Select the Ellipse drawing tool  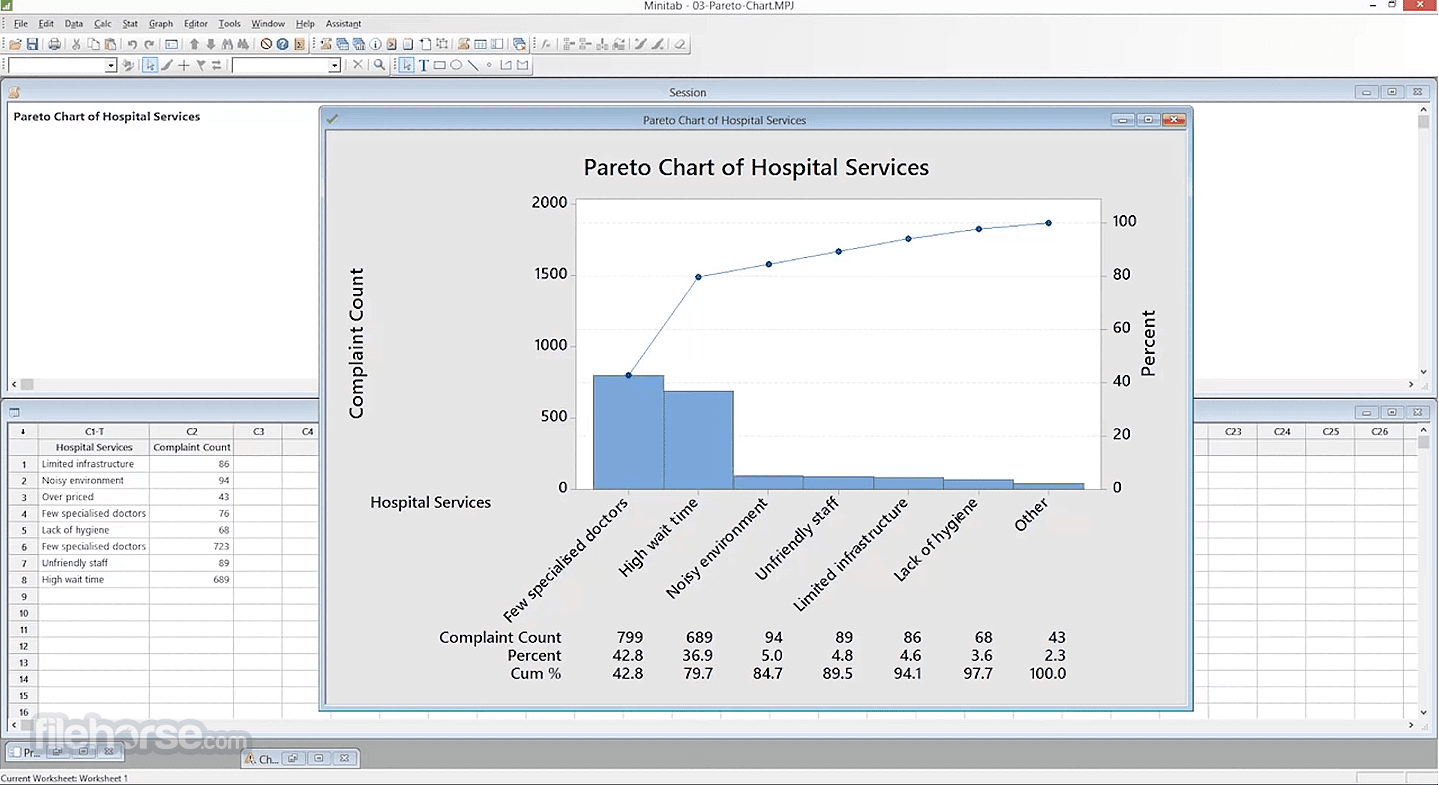coord(456,65)
